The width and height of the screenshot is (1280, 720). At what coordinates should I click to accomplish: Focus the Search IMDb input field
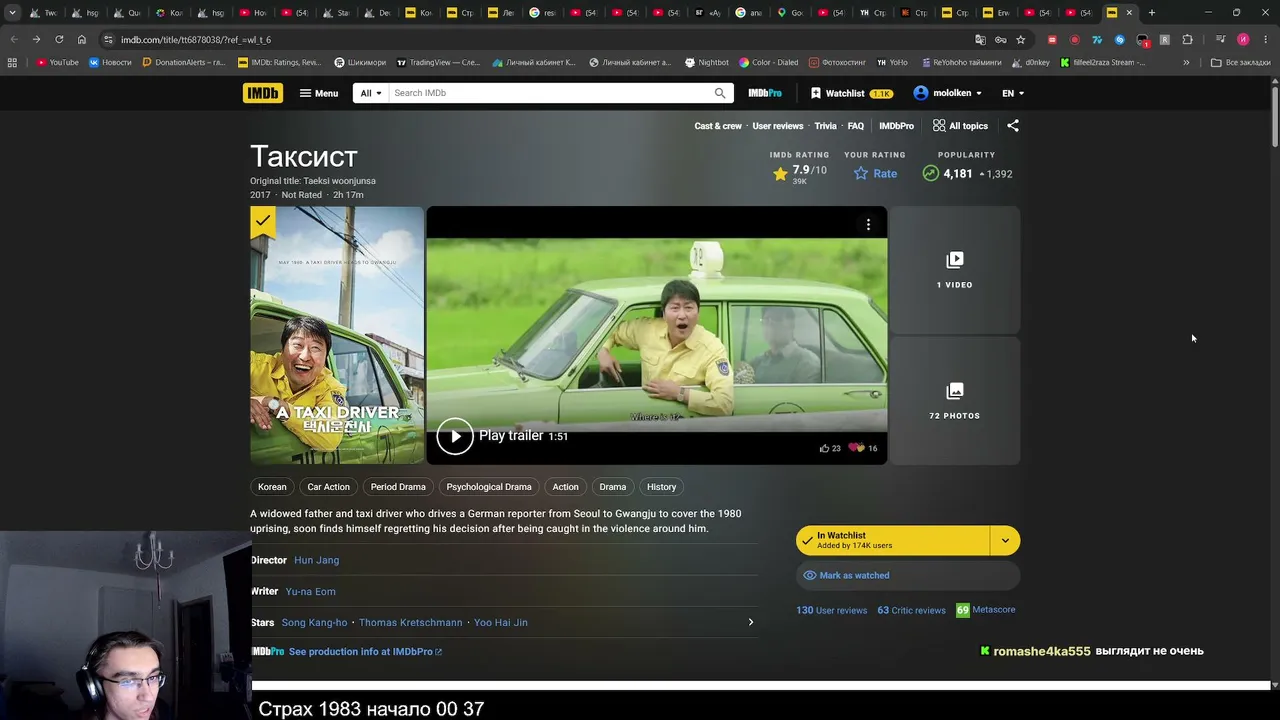[x=550, y=93]
